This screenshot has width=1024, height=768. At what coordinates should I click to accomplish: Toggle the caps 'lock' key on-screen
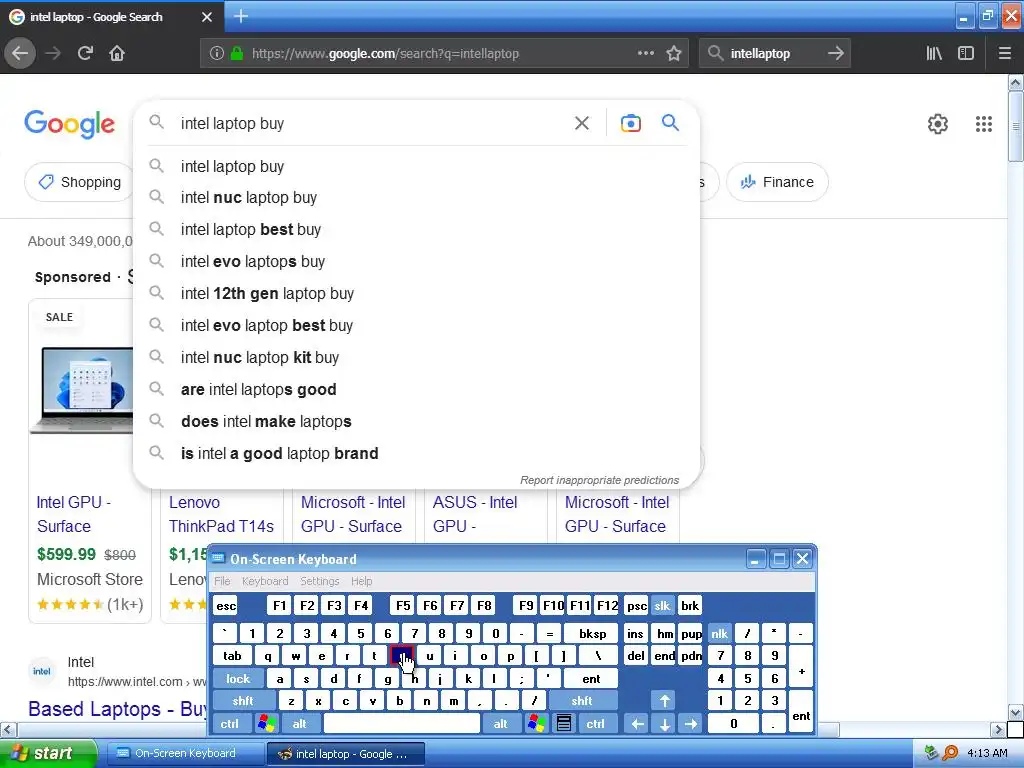(238, 679)
